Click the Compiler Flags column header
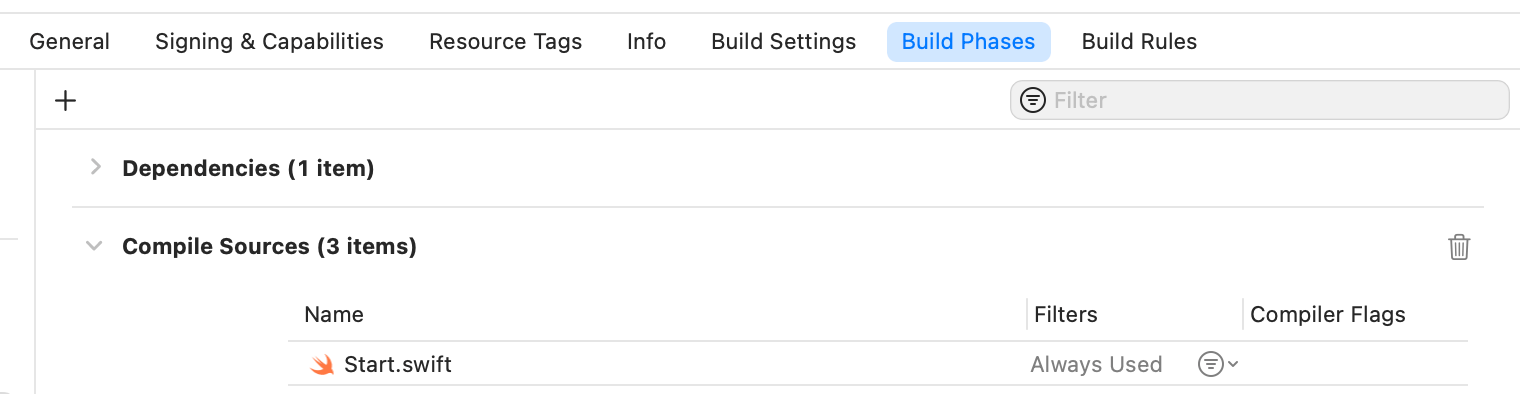Screen dimensions: 1520x394 click(1328, 314)
